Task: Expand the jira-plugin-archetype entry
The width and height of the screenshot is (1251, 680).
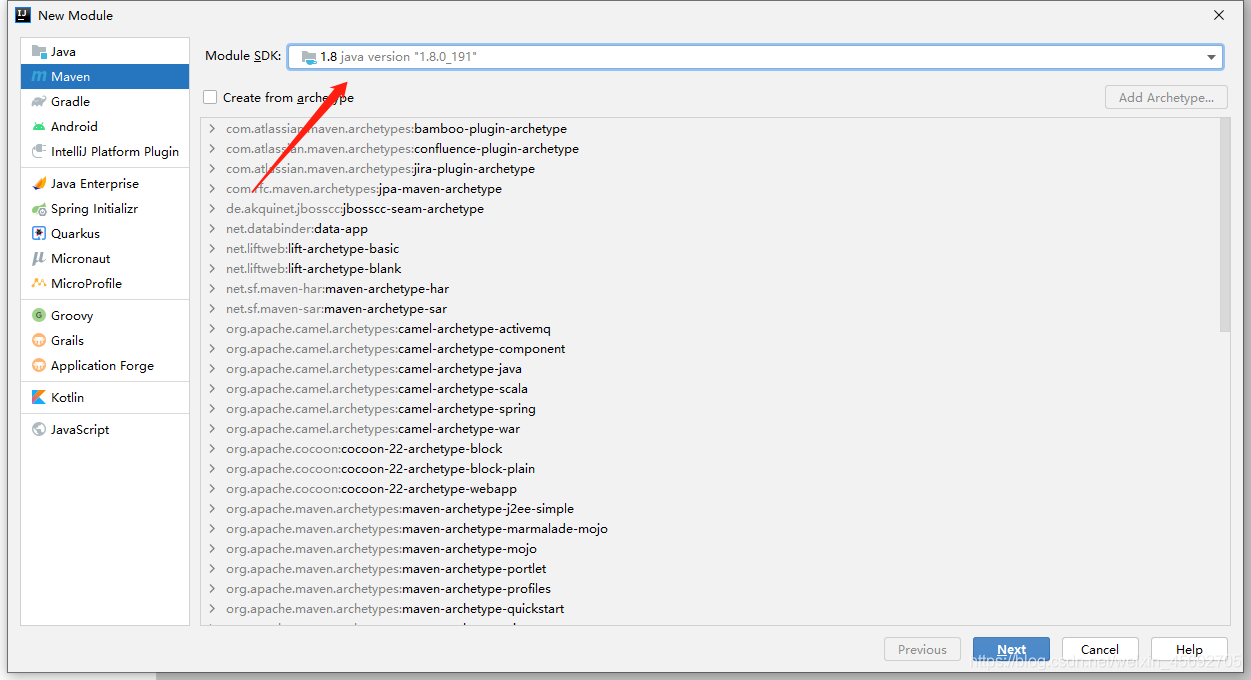Action: (x=212, y=169)
